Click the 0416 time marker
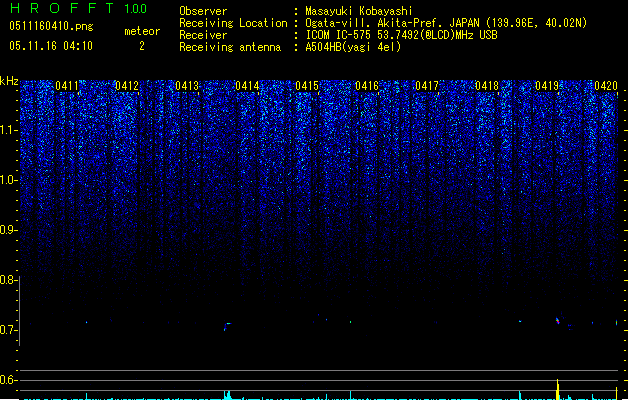 [367, 86]
